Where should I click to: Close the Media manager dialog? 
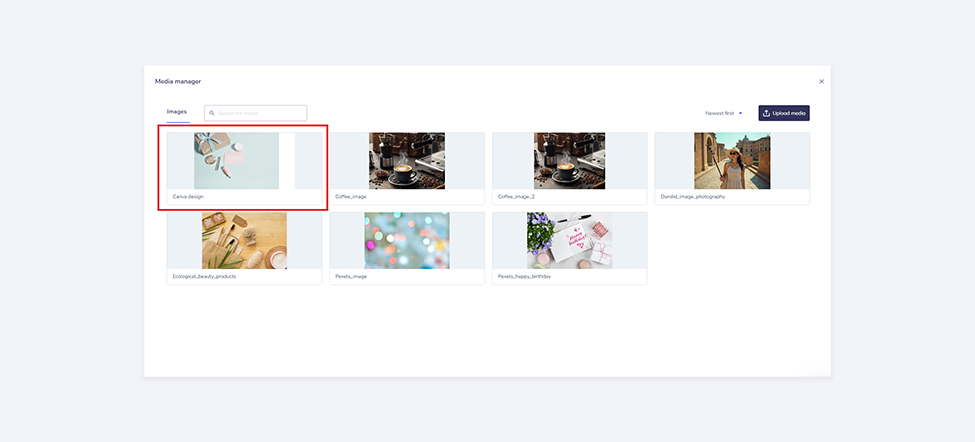point(821,81)
